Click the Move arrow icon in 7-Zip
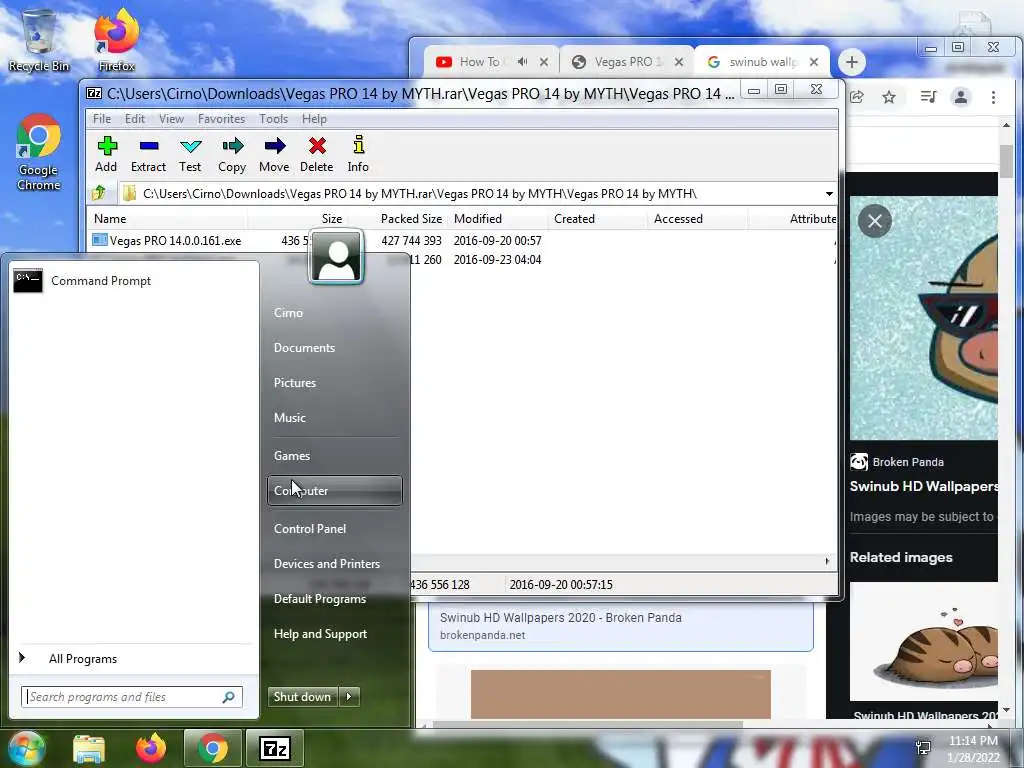1024x768 pixels. 274,154
